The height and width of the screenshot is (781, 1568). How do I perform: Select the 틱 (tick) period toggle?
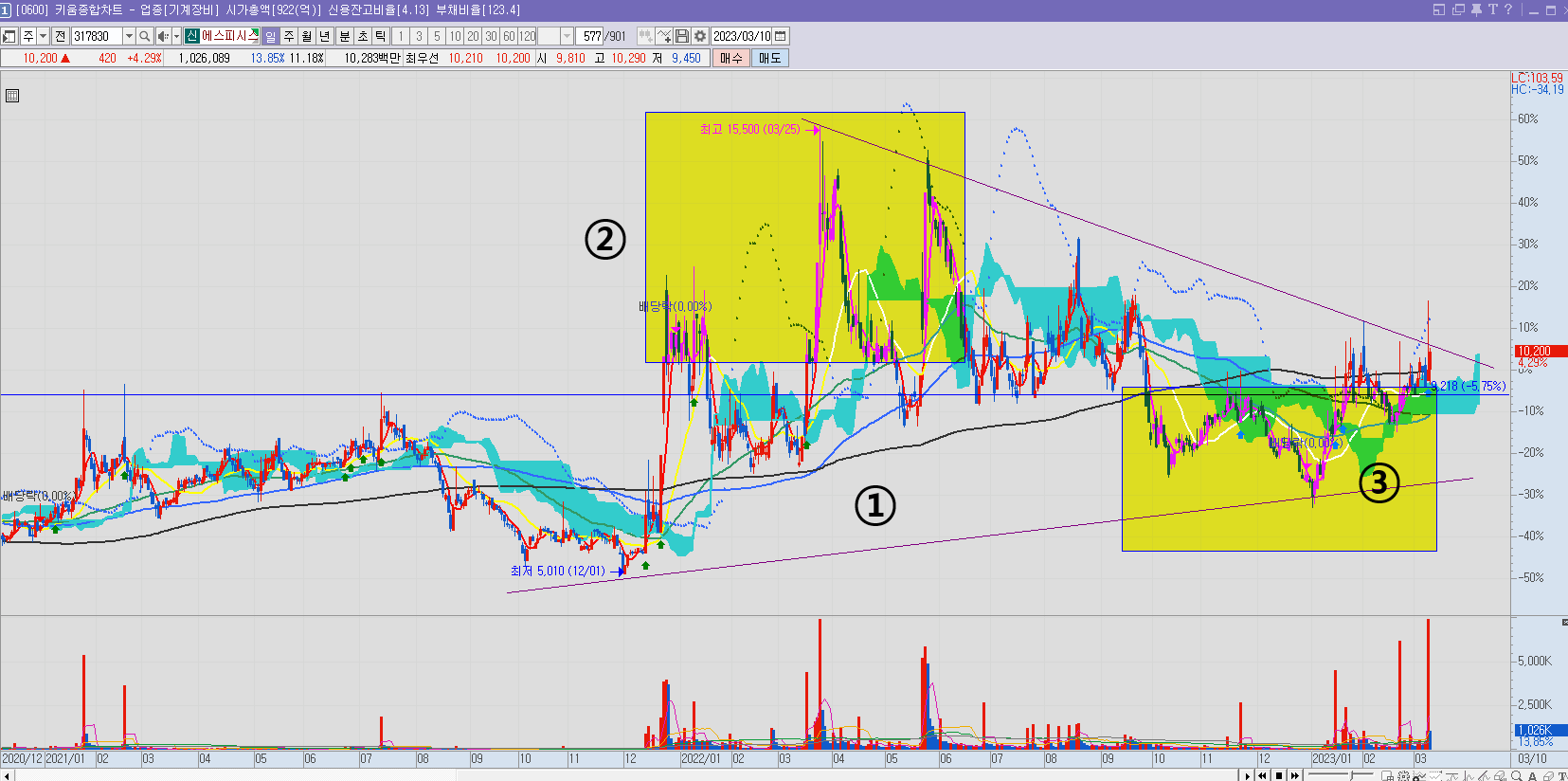[381, 36]
